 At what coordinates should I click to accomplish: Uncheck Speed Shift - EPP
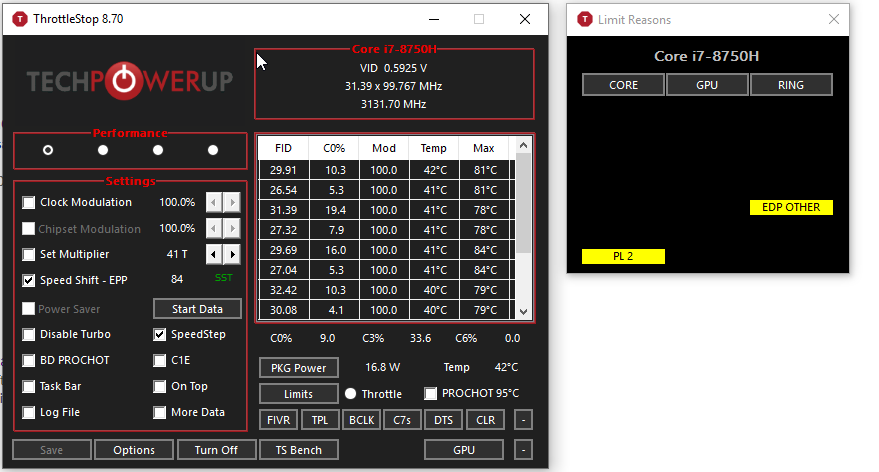tap(29, 280)
